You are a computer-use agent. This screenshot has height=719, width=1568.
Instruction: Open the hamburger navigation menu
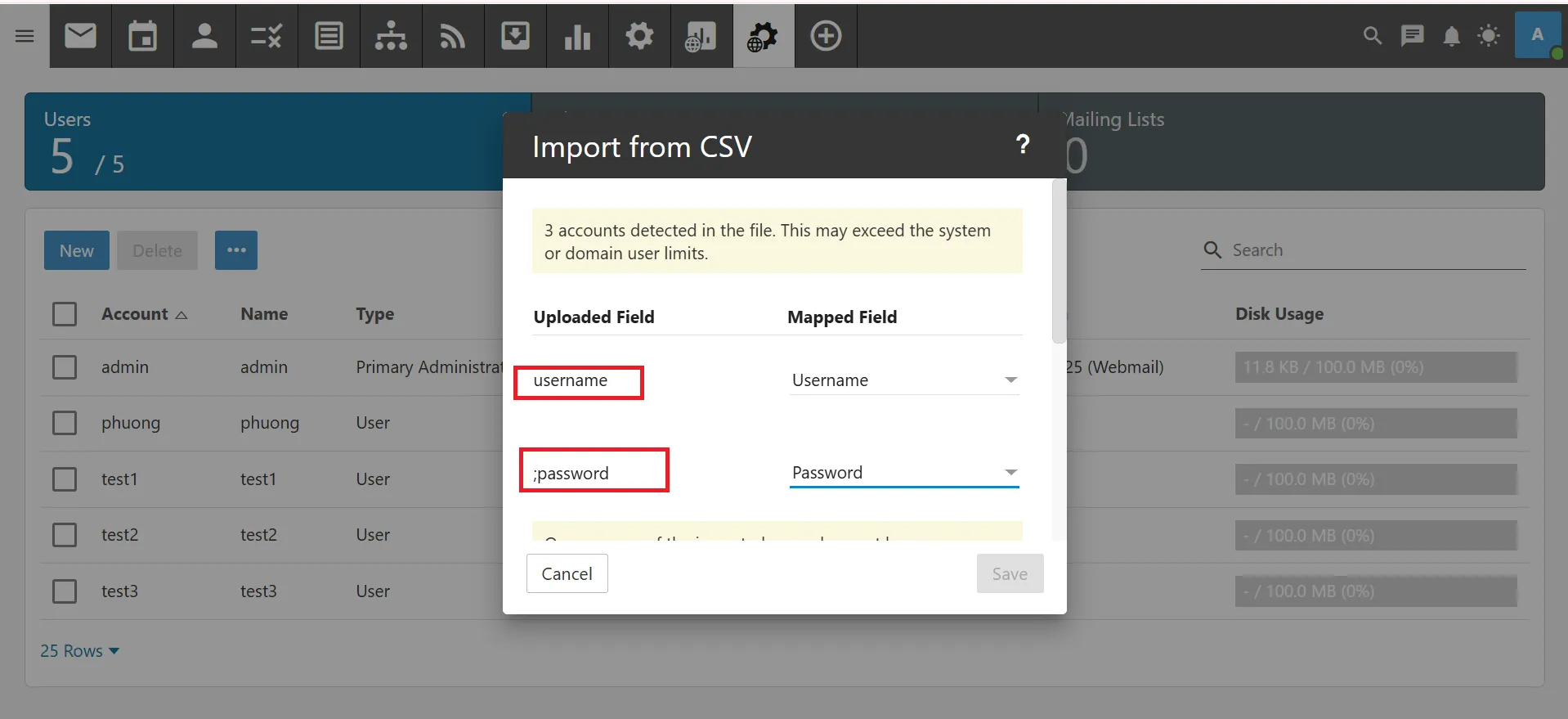(x=25, y=36)
